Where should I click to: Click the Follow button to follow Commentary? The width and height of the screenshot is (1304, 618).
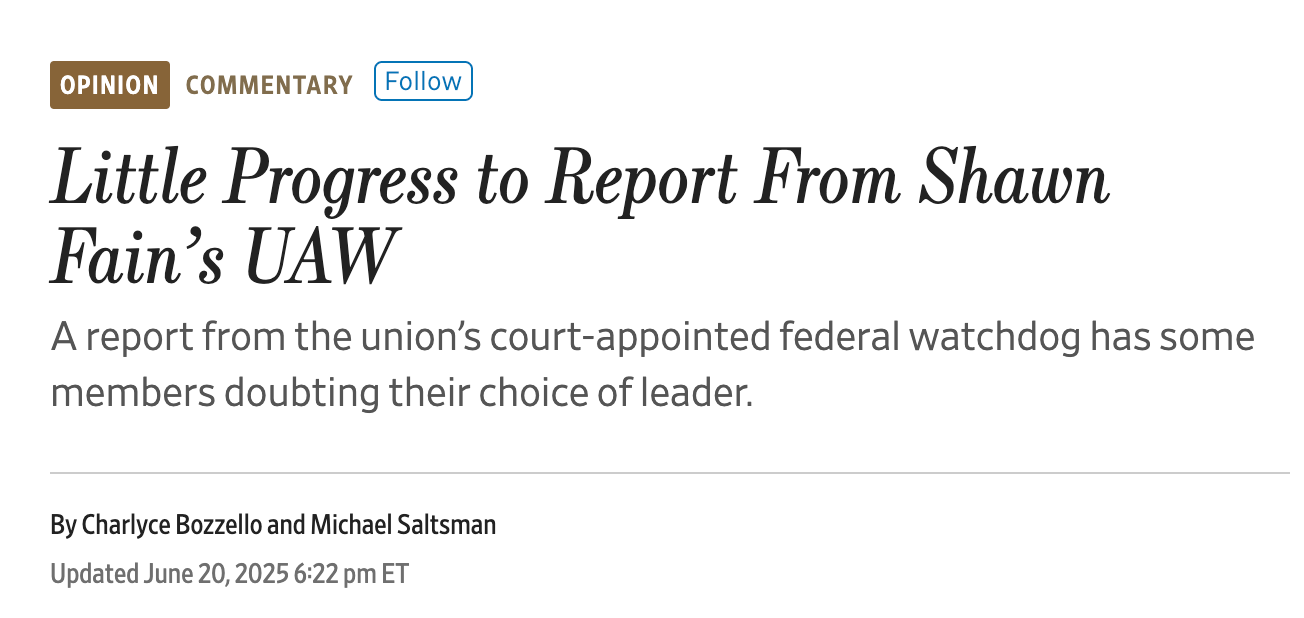pyautogui.click(x=422, y=81)
